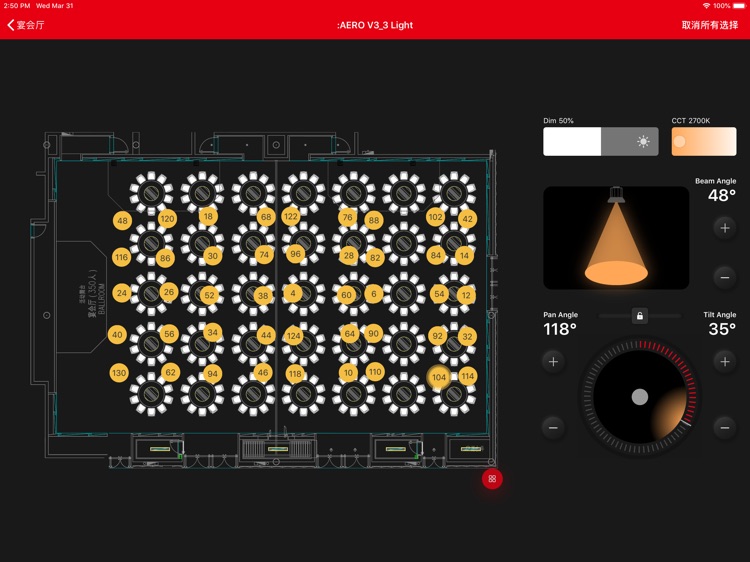
Task: Select light fixture 18
Action: (208, 216)
